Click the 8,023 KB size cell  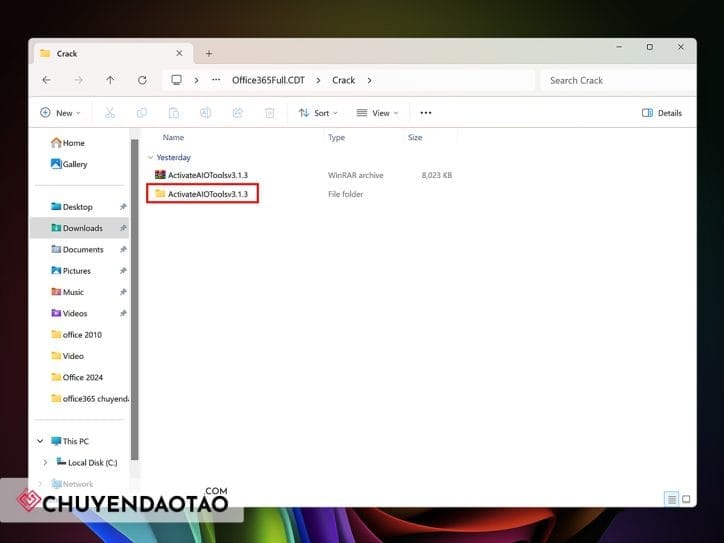click(436, 175)
